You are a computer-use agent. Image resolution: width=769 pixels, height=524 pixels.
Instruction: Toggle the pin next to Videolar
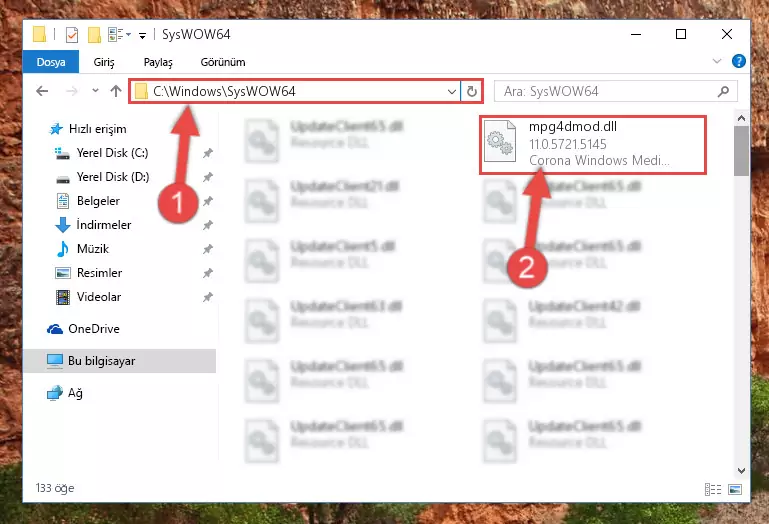pos(208,297)
